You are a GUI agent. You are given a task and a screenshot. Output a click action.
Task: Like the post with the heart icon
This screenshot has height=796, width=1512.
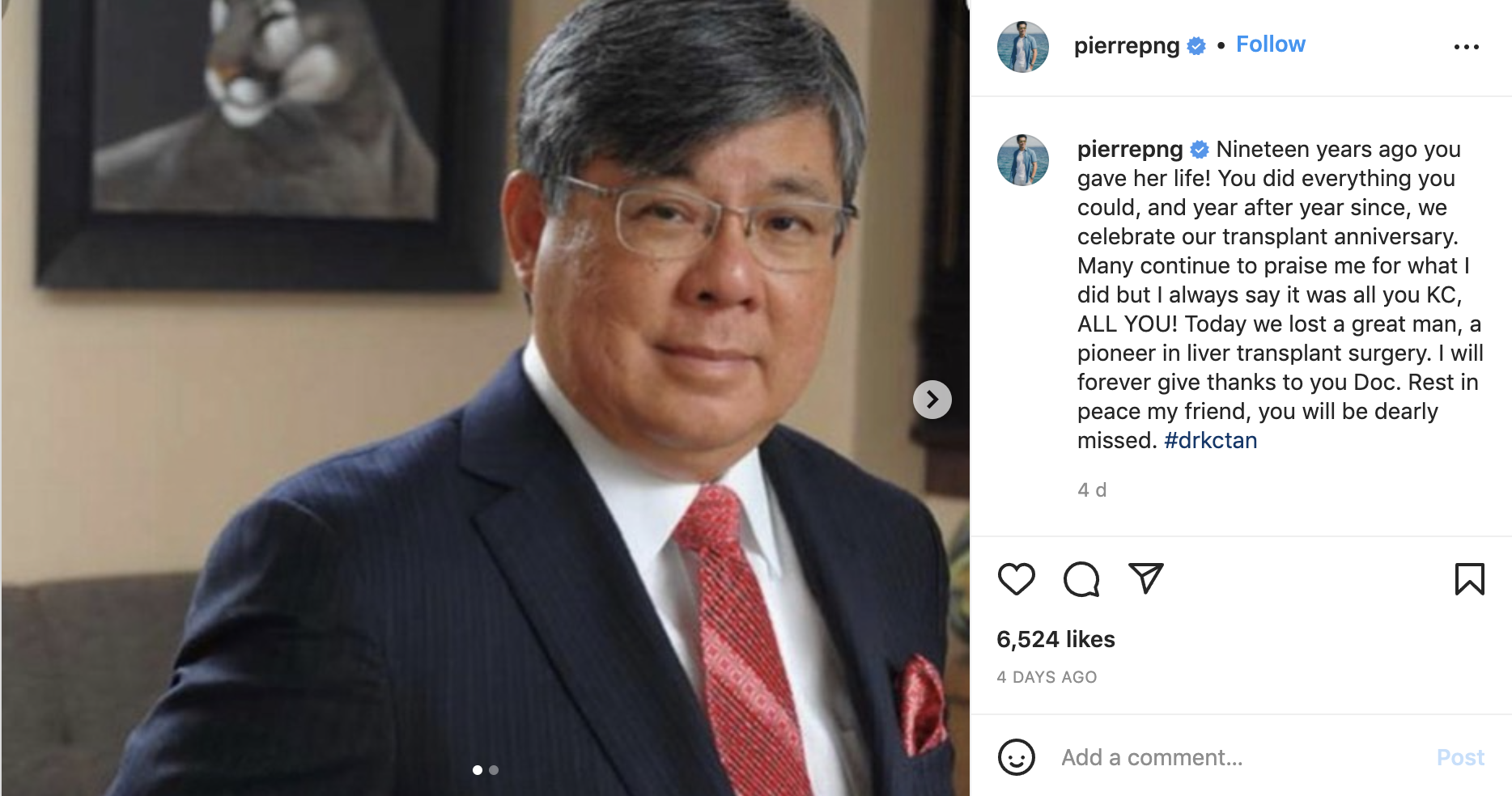1016,579
